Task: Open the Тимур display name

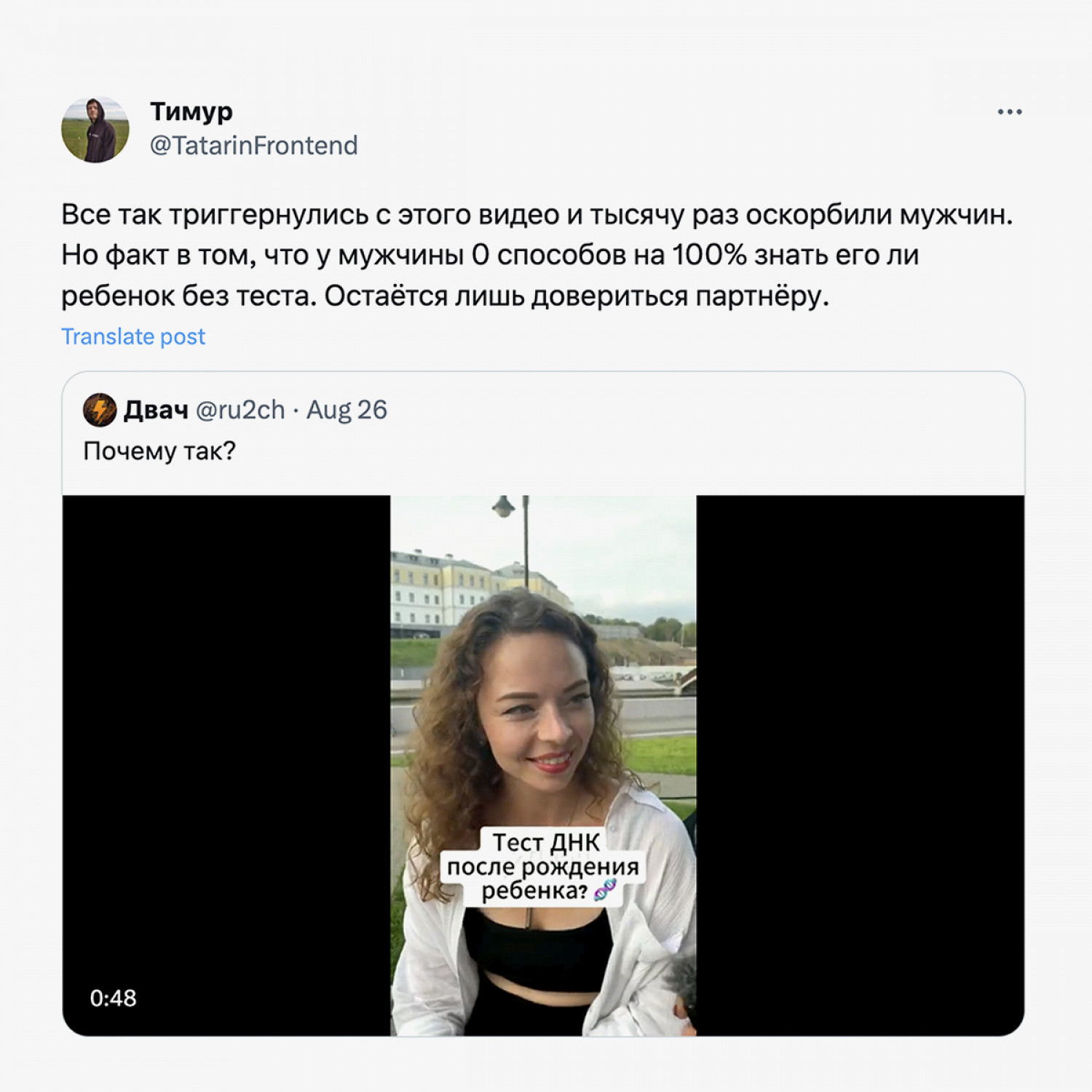Action: [x=191, y=111]
